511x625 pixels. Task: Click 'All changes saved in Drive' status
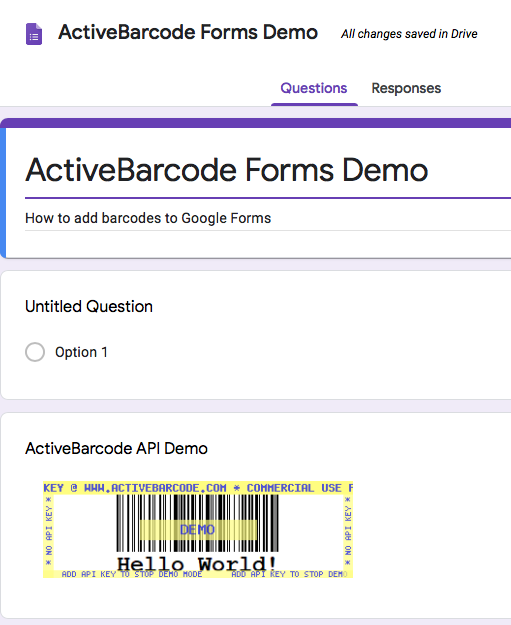pyautogui.click(x=409, y=34)
